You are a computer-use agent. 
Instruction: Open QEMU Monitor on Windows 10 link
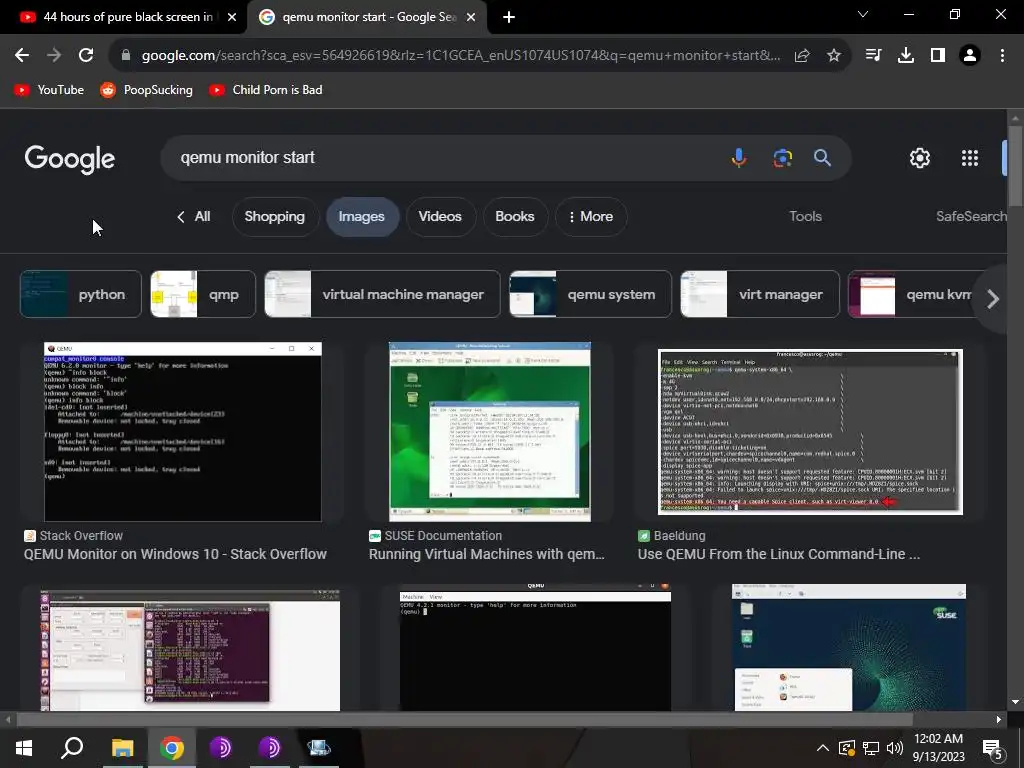175,554
